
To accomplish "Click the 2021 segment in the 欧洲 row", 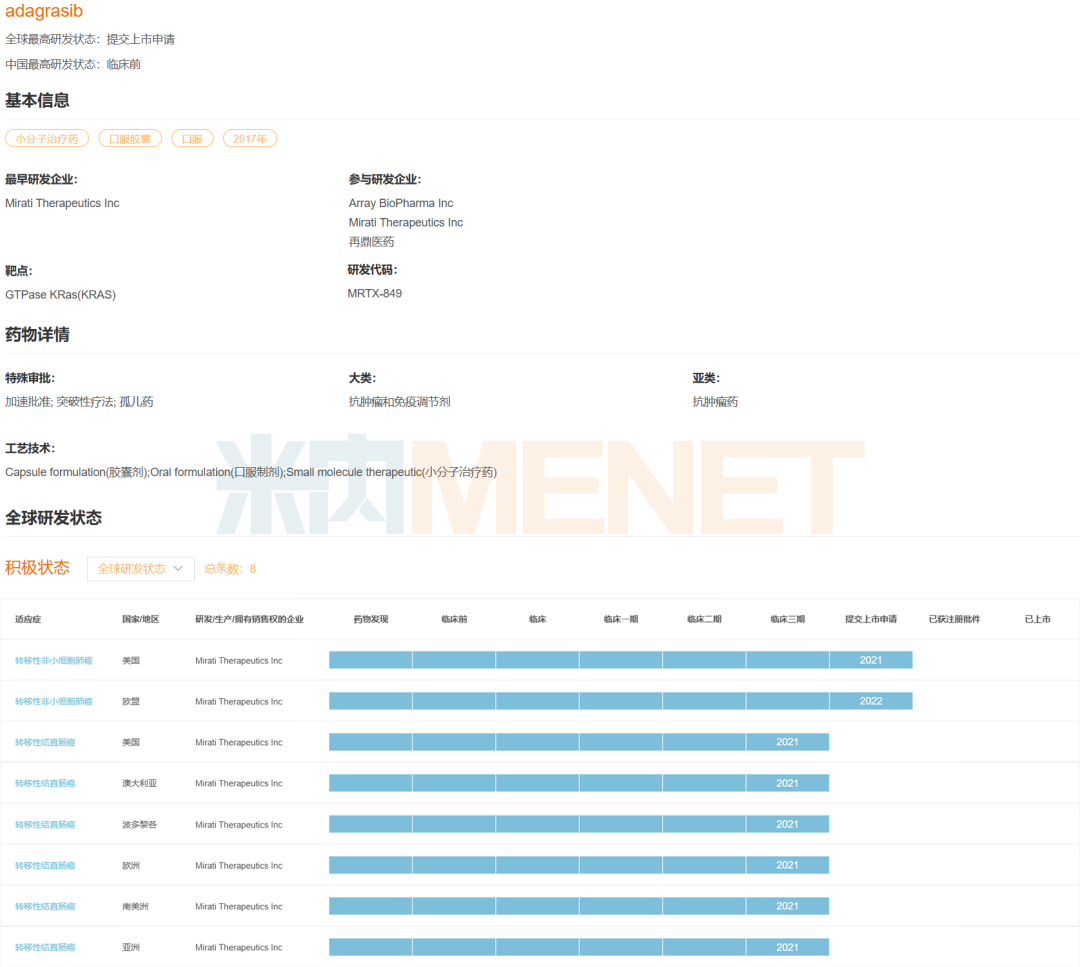I will click(787, 865).
